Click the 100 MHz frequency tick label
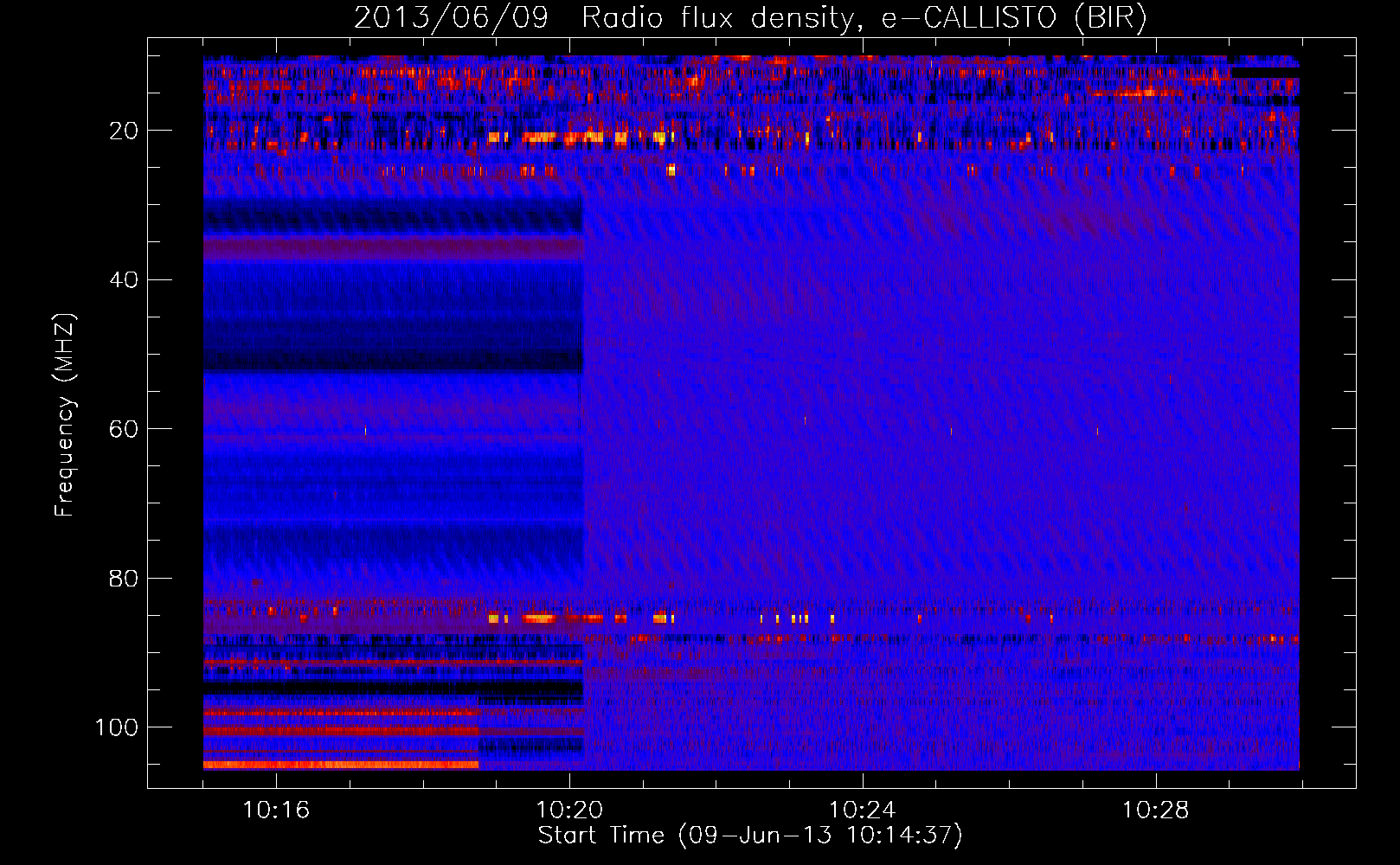This screenshot has width=1400, height=865. click(x=117, y=727)
